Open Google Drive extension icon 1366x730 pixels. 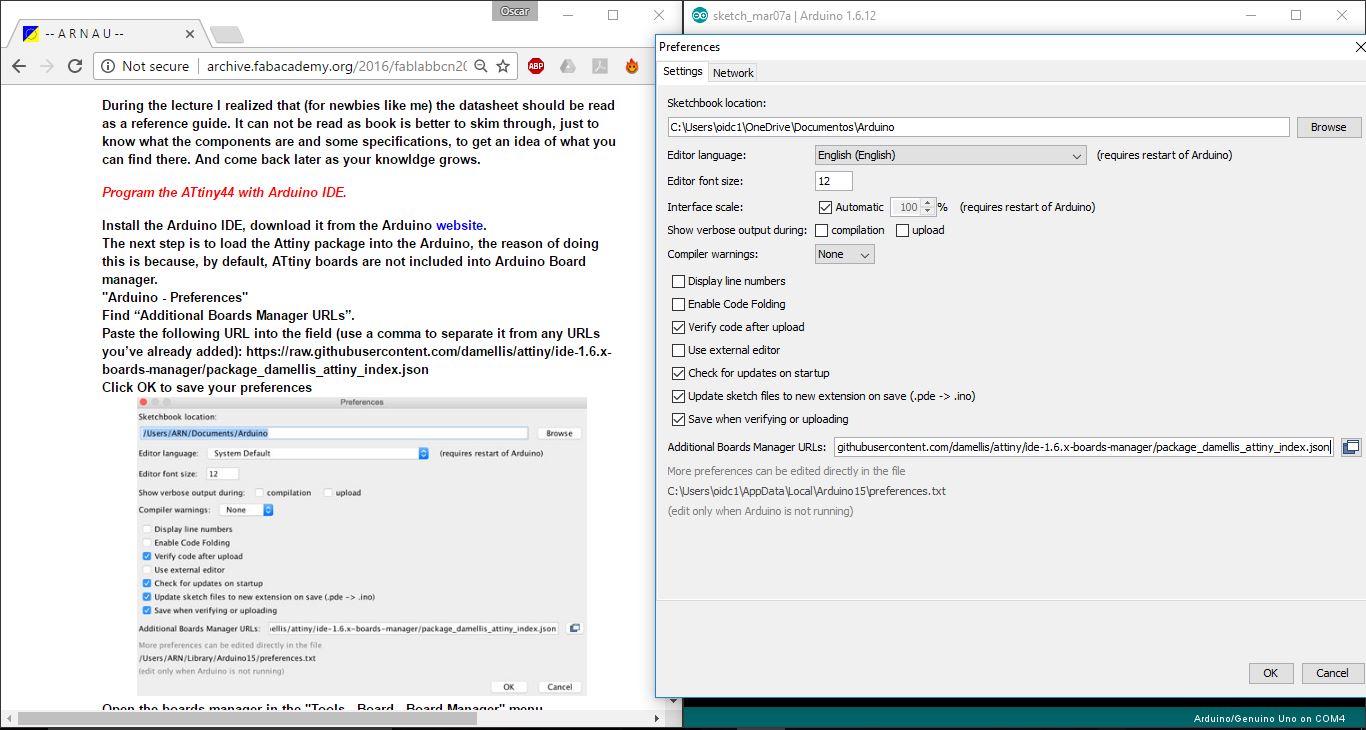(x=567, y=66)
